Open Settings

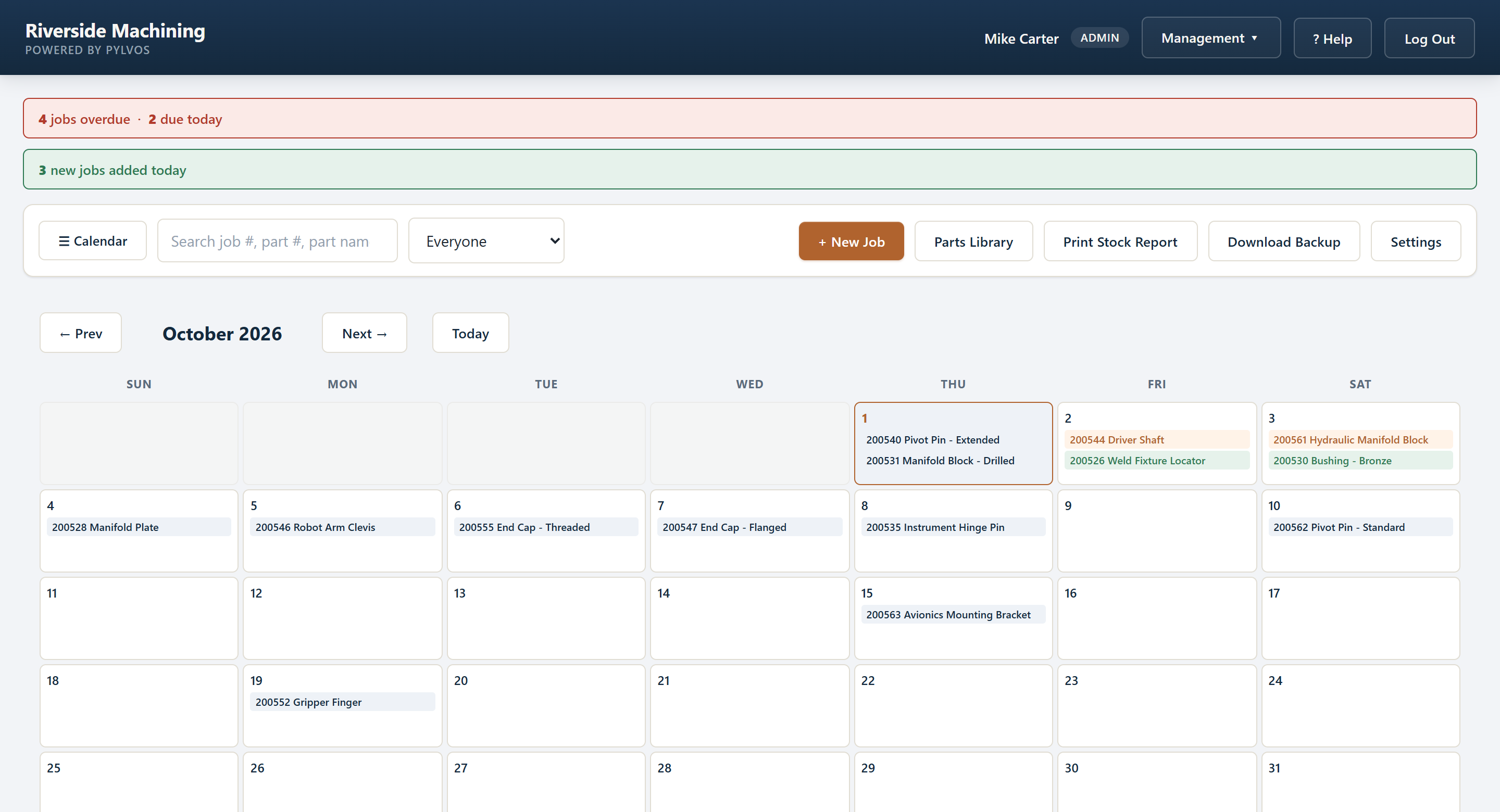1416,241
